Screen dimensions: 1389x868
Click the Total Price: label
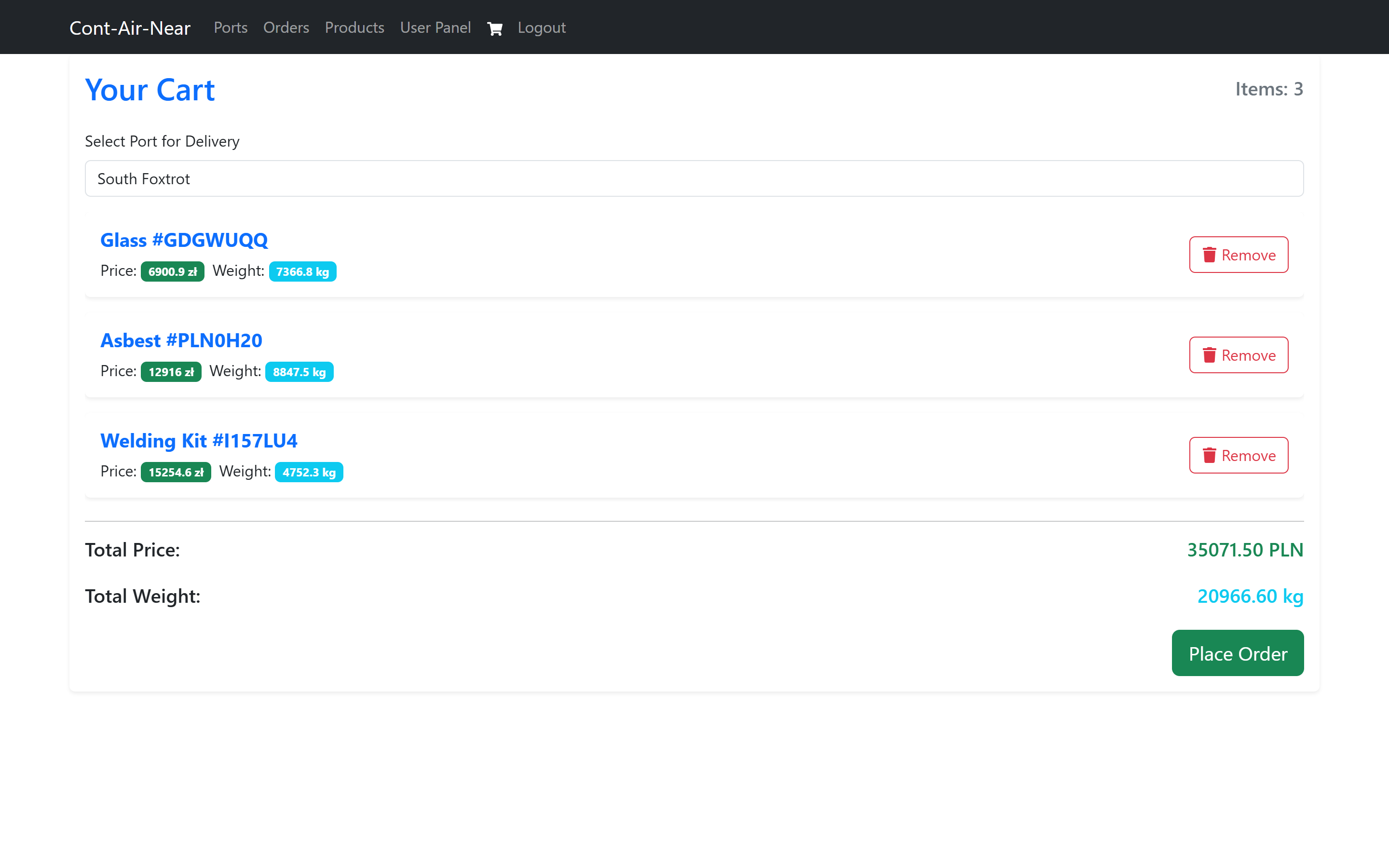click(133, 550)
